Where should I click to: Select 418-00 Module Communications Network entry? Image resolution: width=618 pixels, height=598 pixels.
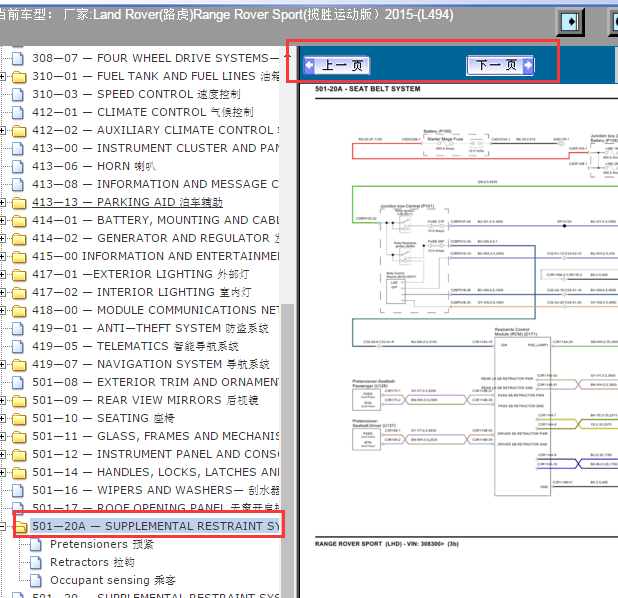[155, 310]
